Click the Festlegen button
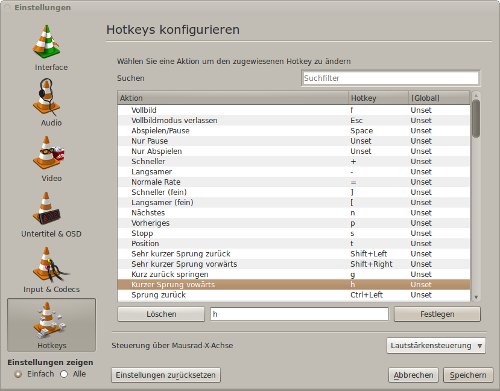 [x=437, y=314]
